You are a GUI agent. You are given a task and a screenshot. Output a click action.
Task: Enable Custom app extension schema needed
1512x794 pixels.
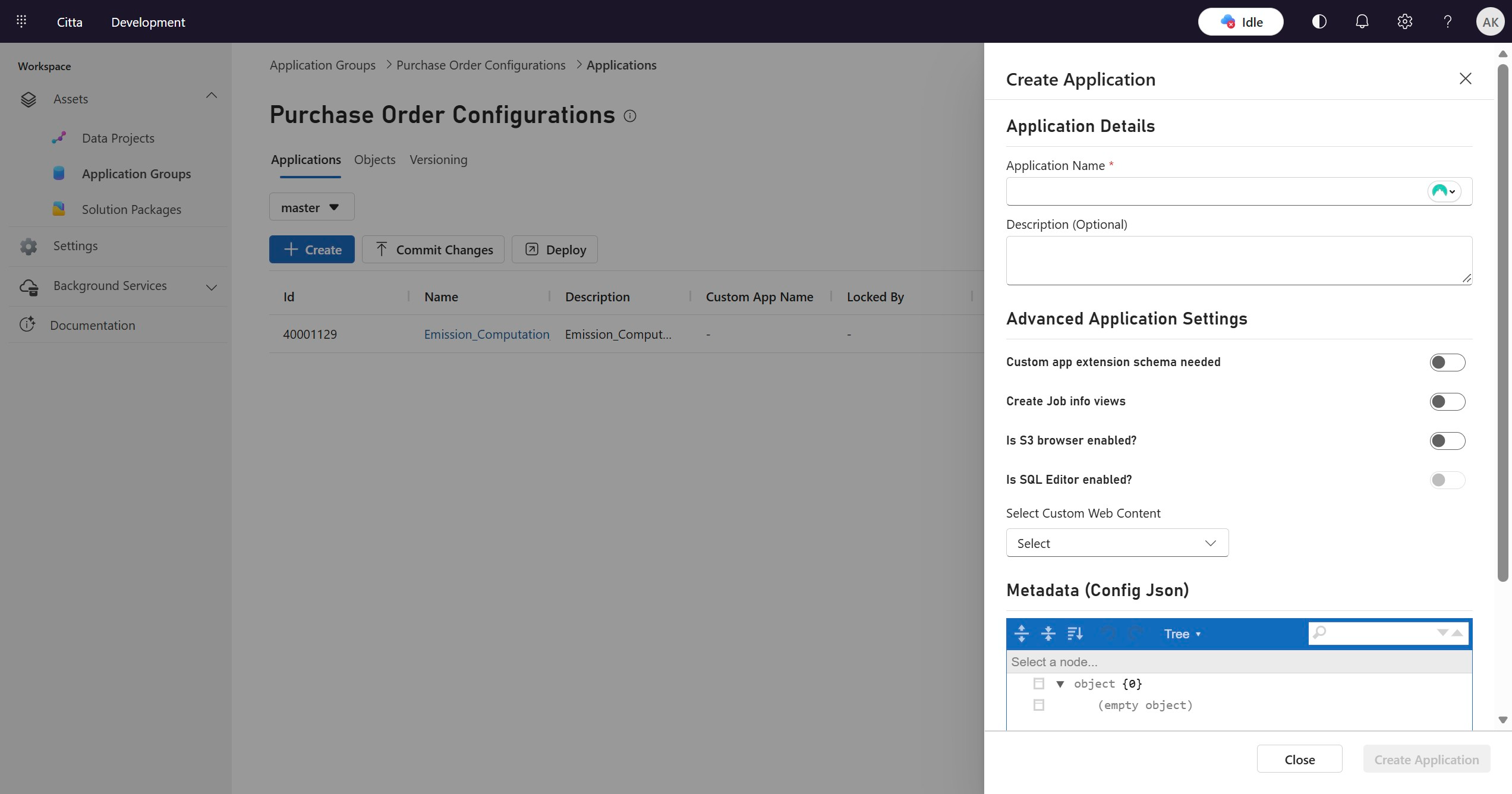coord(1447,363)
